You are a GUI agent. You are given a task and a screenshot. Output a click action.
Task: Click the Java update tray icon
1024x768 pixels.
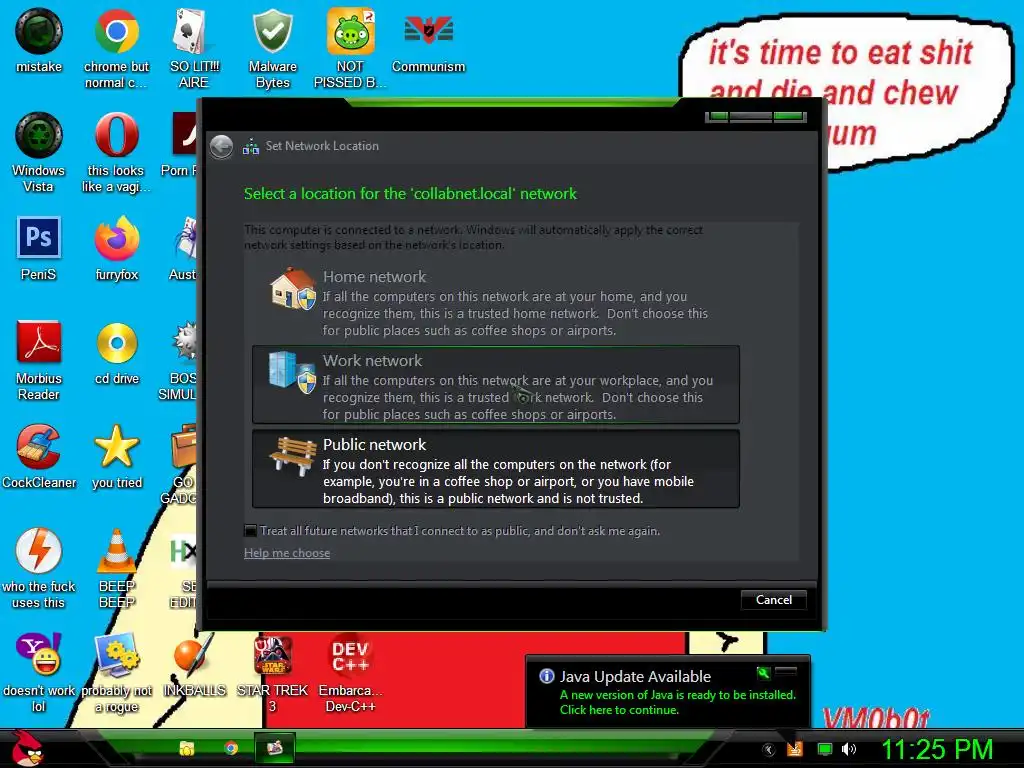pyautogui.click(x=794, y=748)
